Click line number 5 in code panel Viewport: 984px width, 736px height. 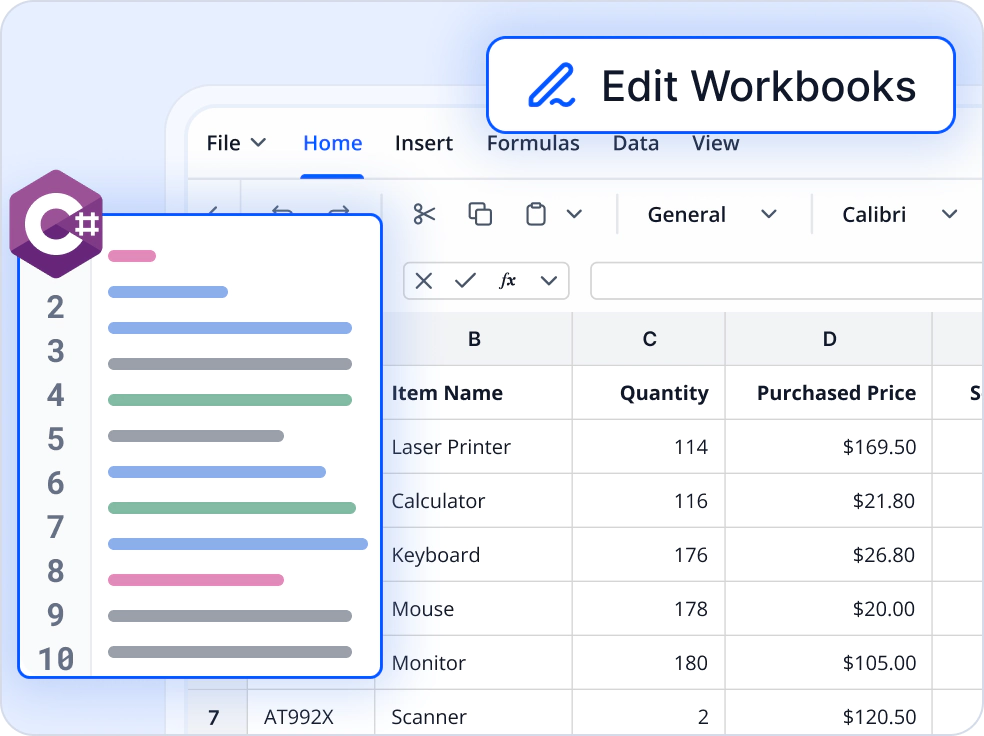coord(56,439)
